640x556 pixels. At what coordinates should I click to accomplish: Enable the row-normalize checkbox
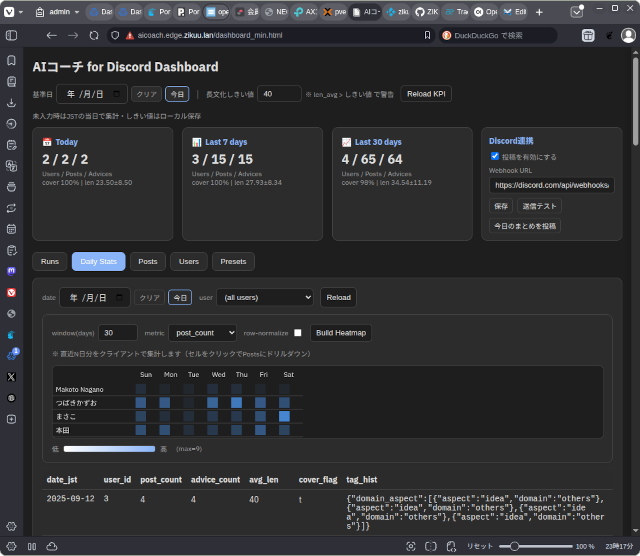point(297,333)
